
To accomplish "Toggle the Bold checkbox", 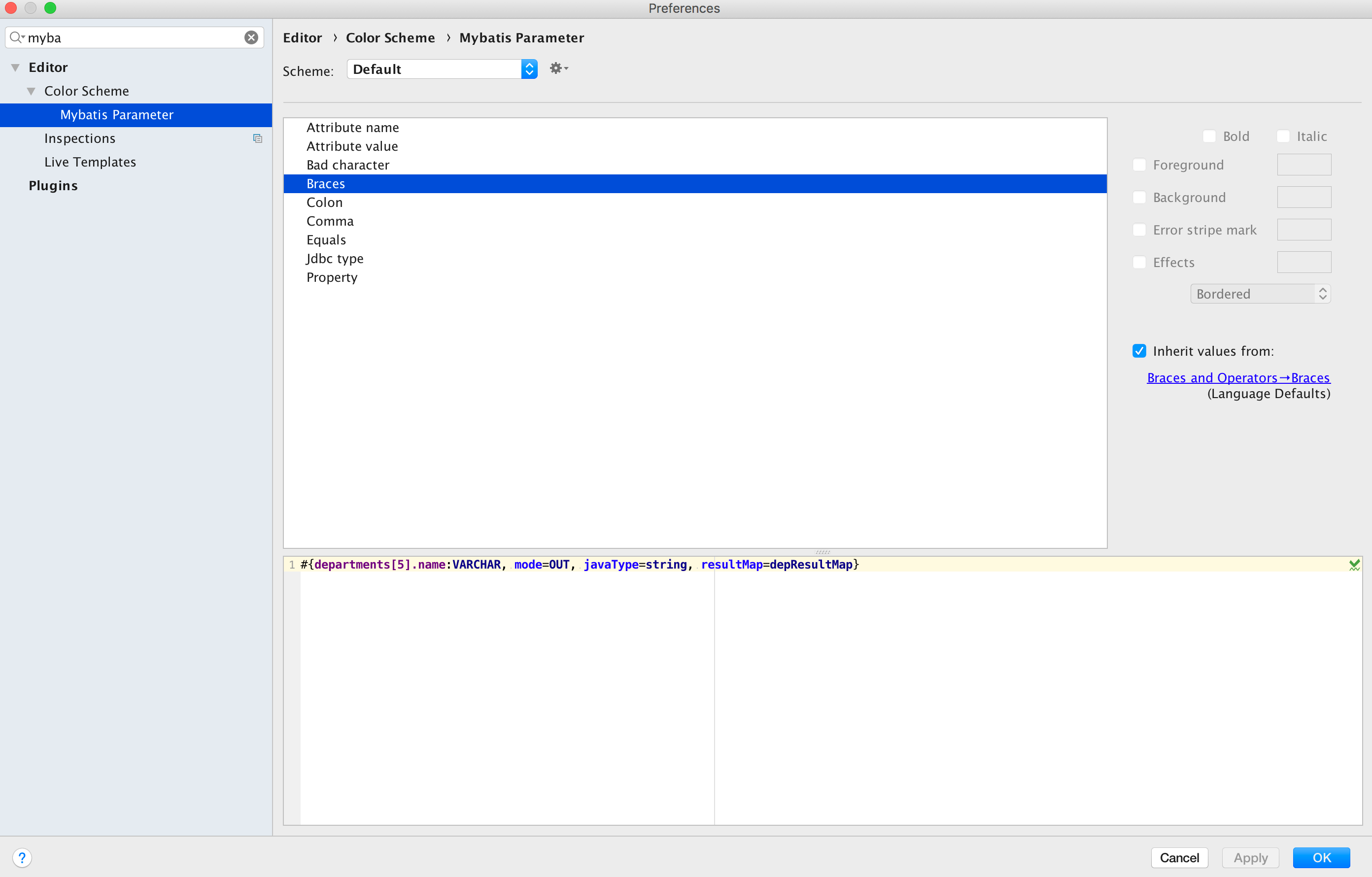I will tap(1209, 136).
